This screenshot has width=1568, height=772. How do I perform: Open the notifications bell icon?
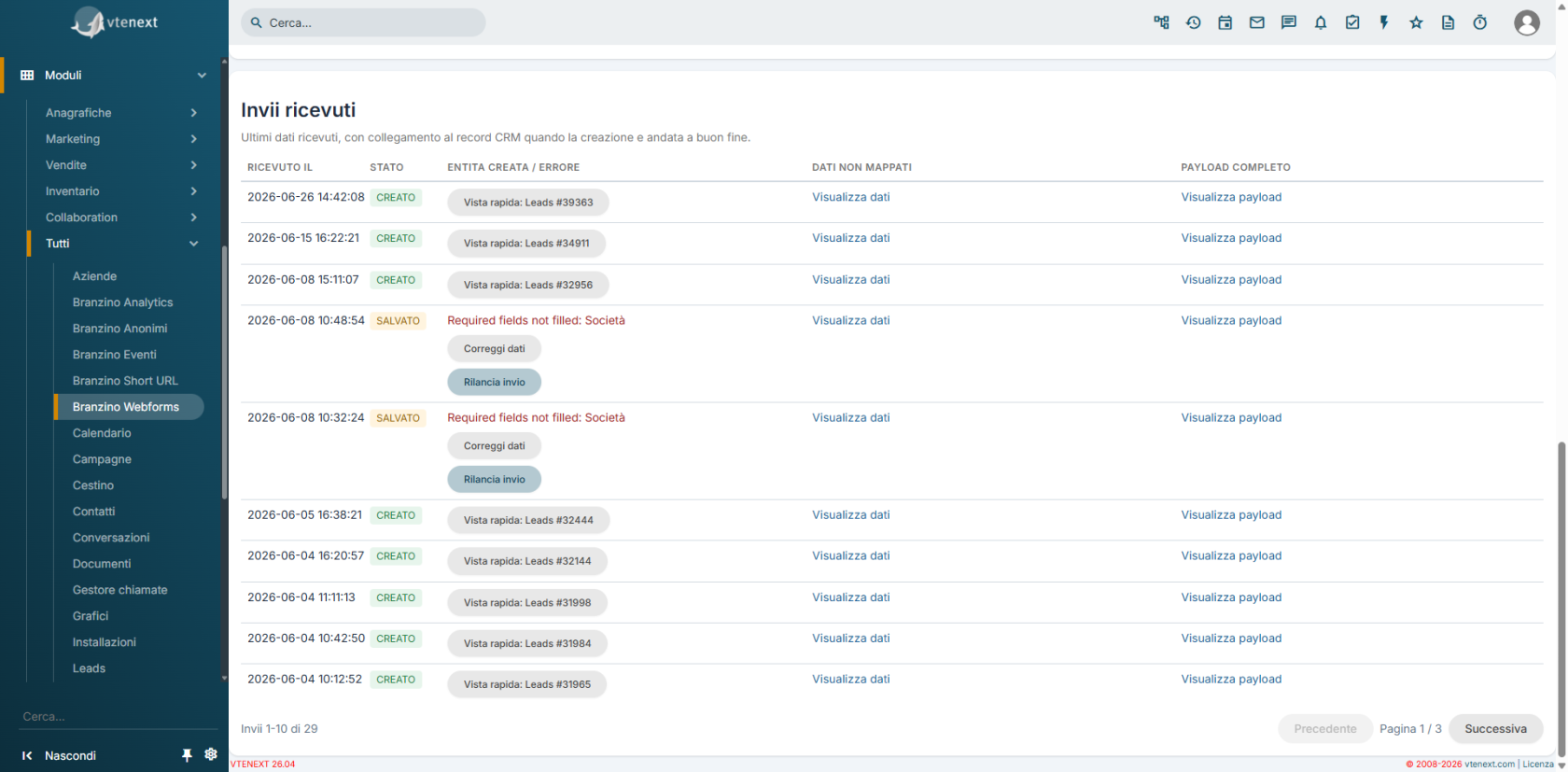pyautogui.click(x=1321, y=22)
